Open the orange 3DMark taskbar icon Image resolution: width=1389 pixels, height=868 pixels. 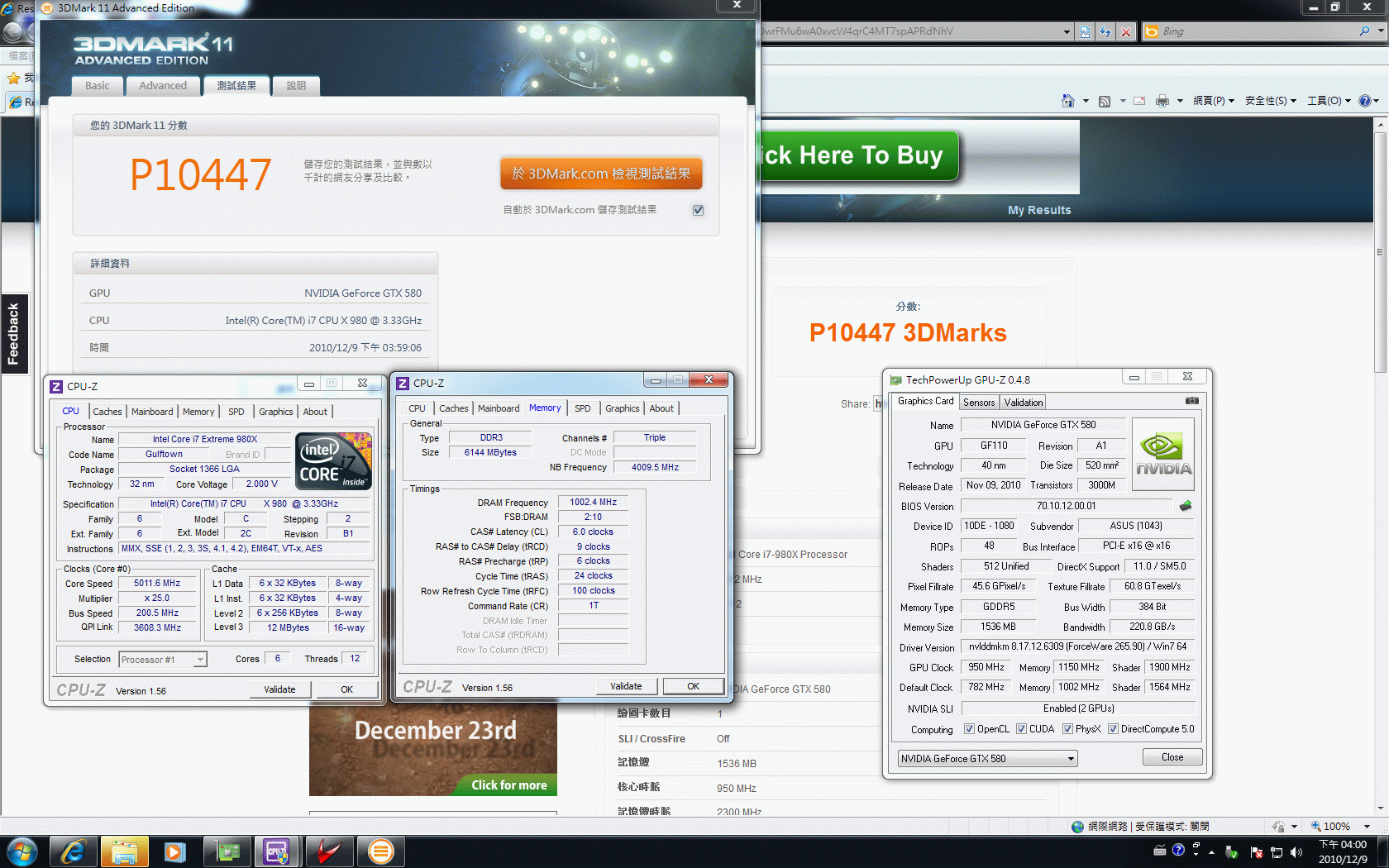point(380,851)
